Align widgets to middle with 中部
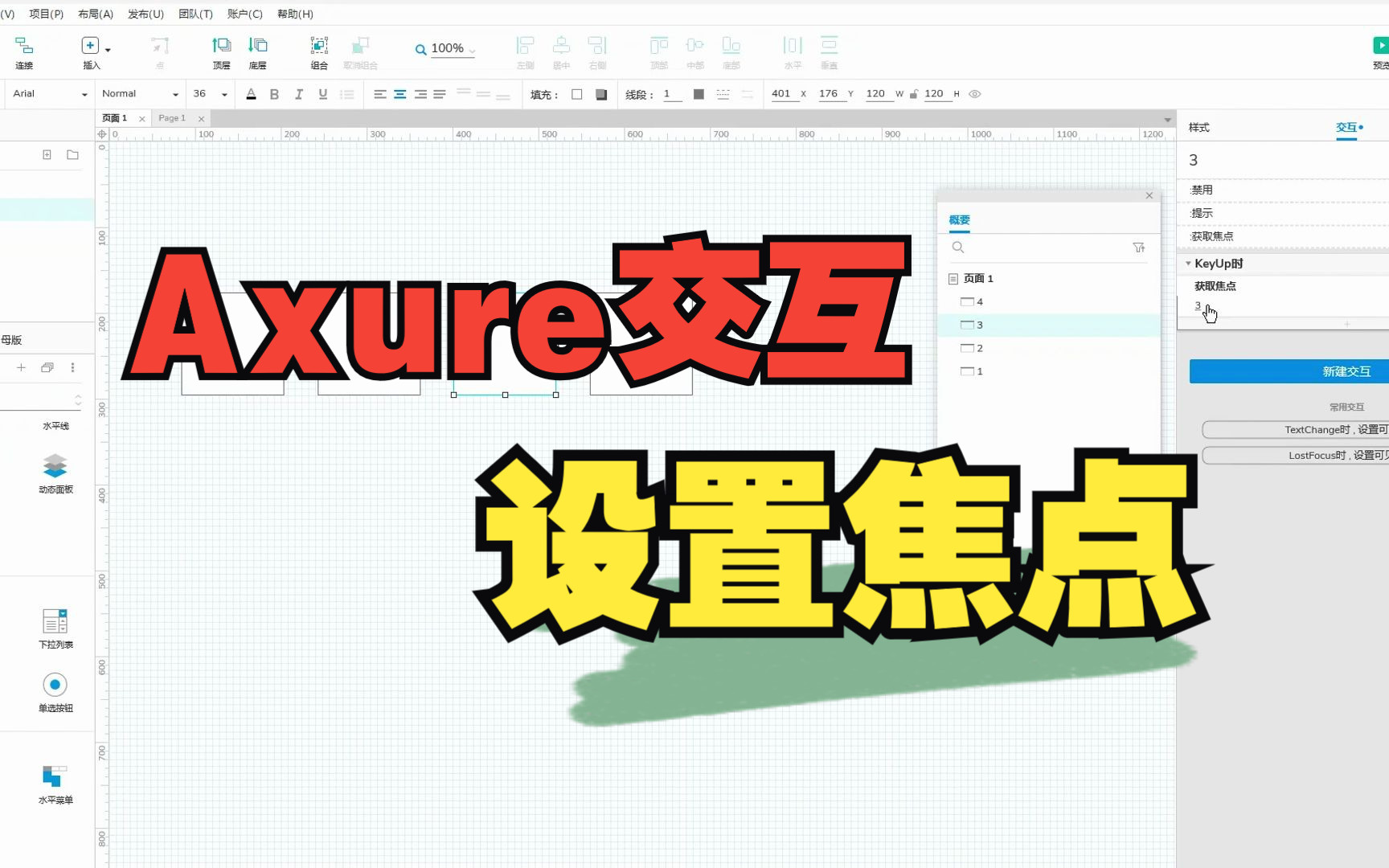 [695, 52]
